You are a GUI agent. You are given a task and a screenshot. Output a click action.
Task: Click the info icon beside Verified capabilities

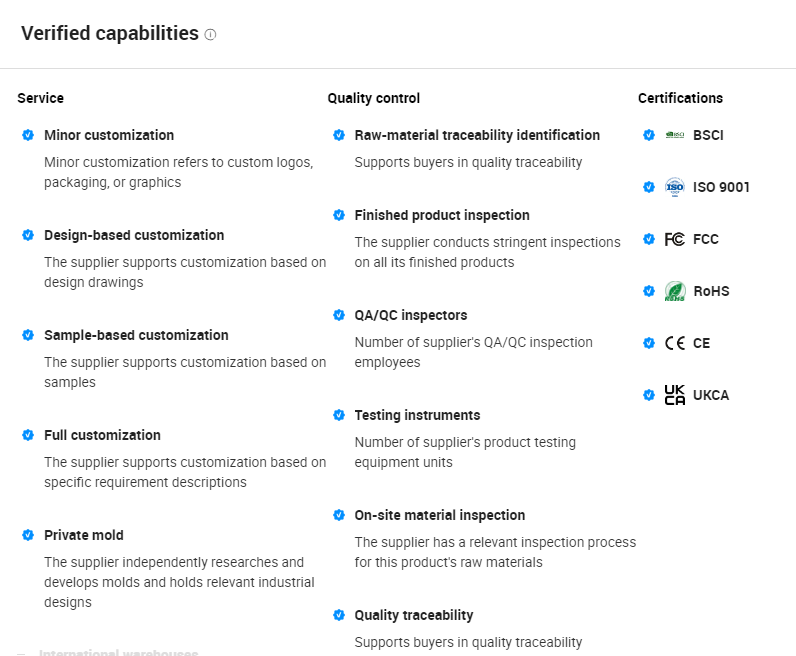click(210, 35)
